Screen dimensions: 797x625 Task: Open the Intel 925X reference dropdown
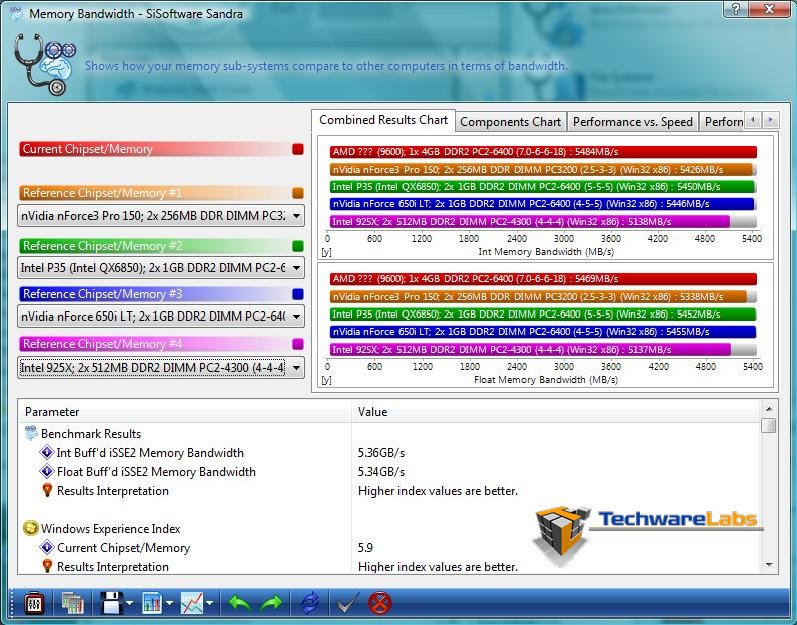(x=161, y=367)
